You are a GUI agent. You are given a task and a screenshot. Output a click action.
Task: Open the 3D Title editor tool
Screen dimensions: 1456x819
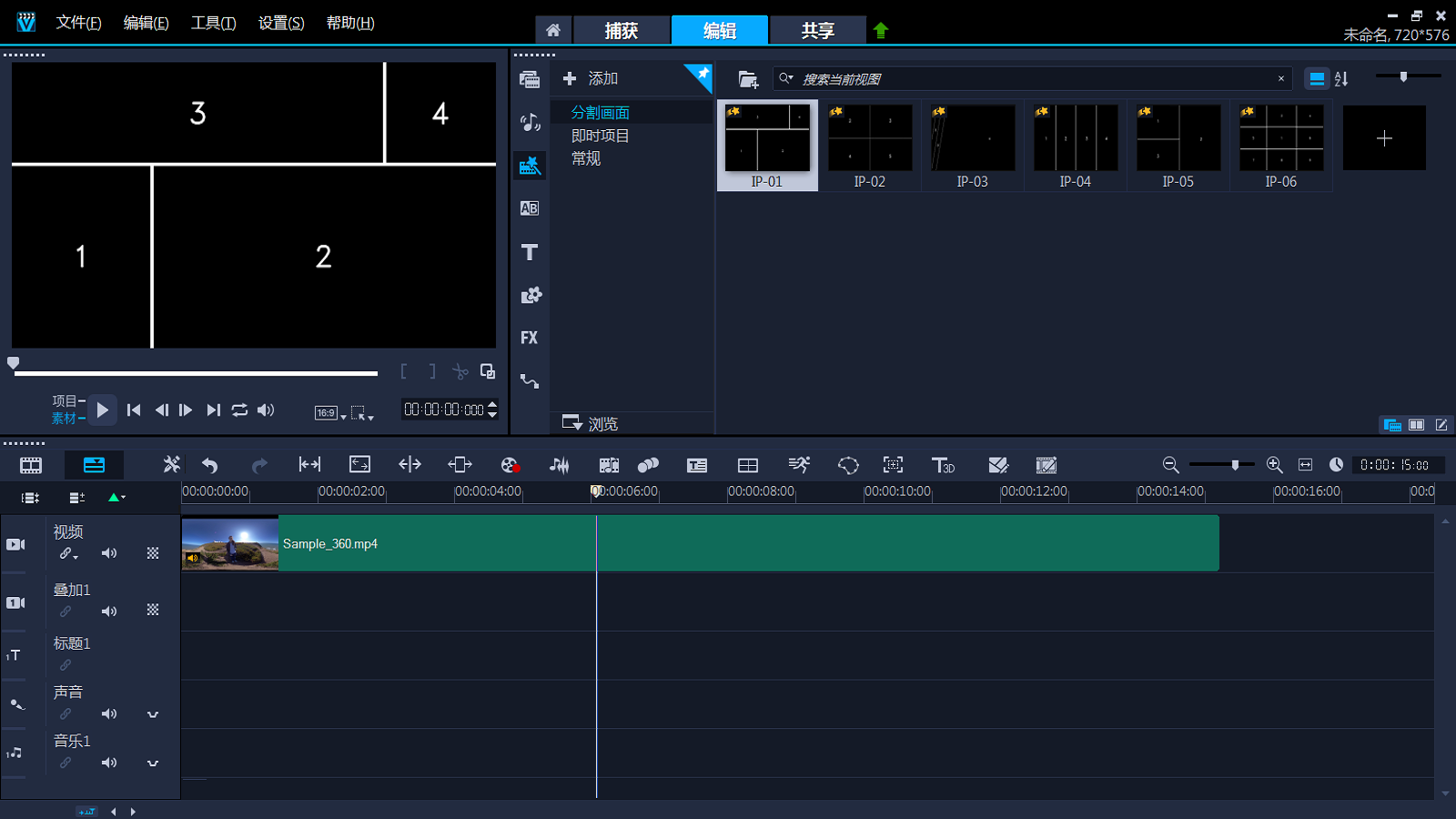click(x=943, y=465)
